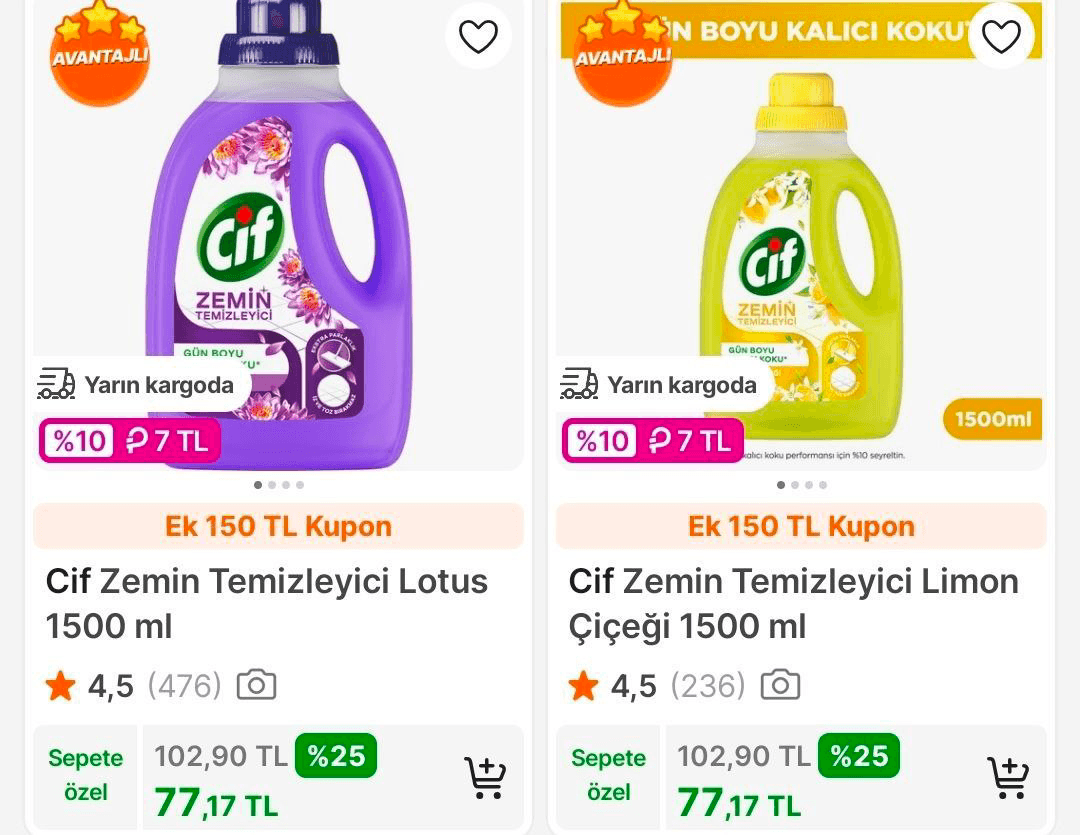Select the second carousel dot under Lotus image
The image size is (1080, 835).
[x=272, y=485]
